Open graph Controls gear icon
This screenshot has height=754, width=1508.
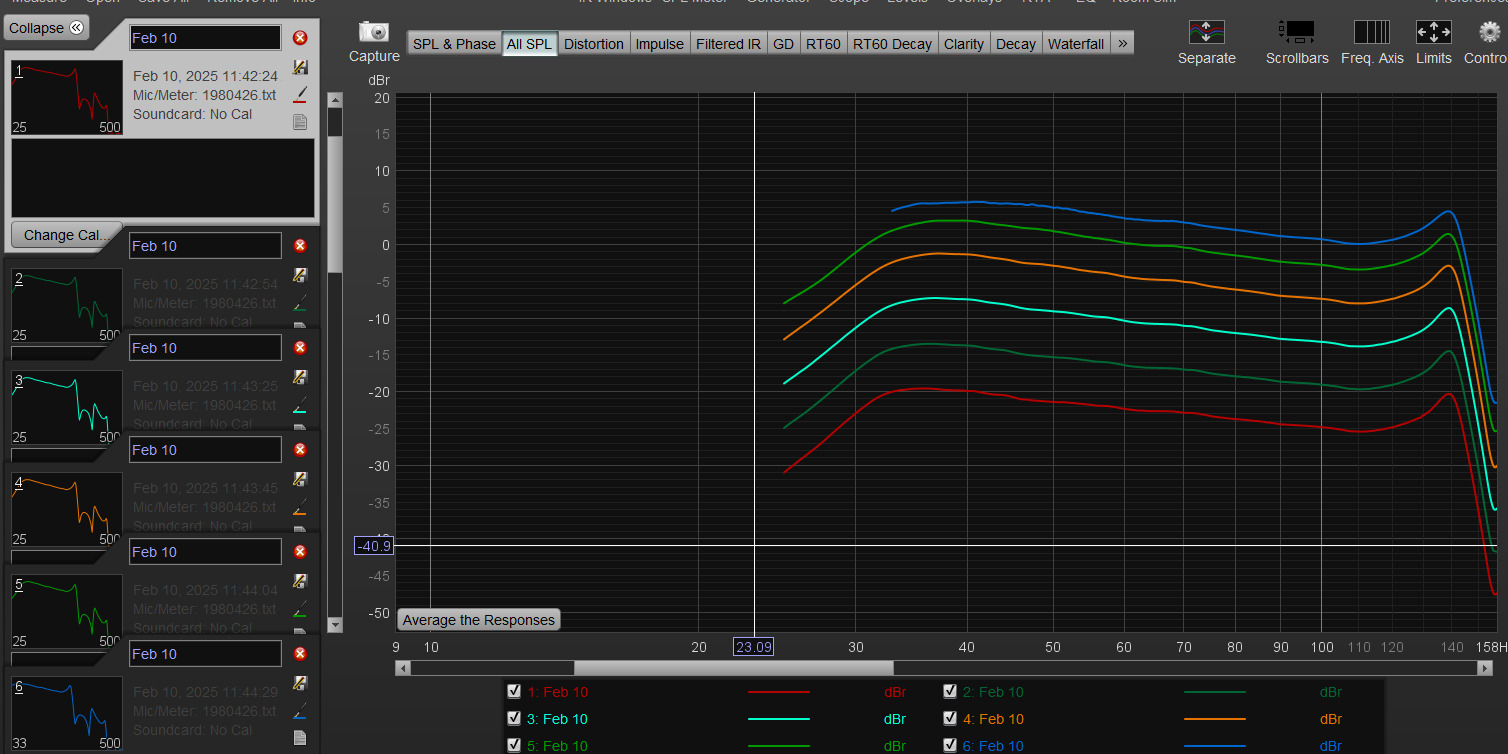point(1490,32)
